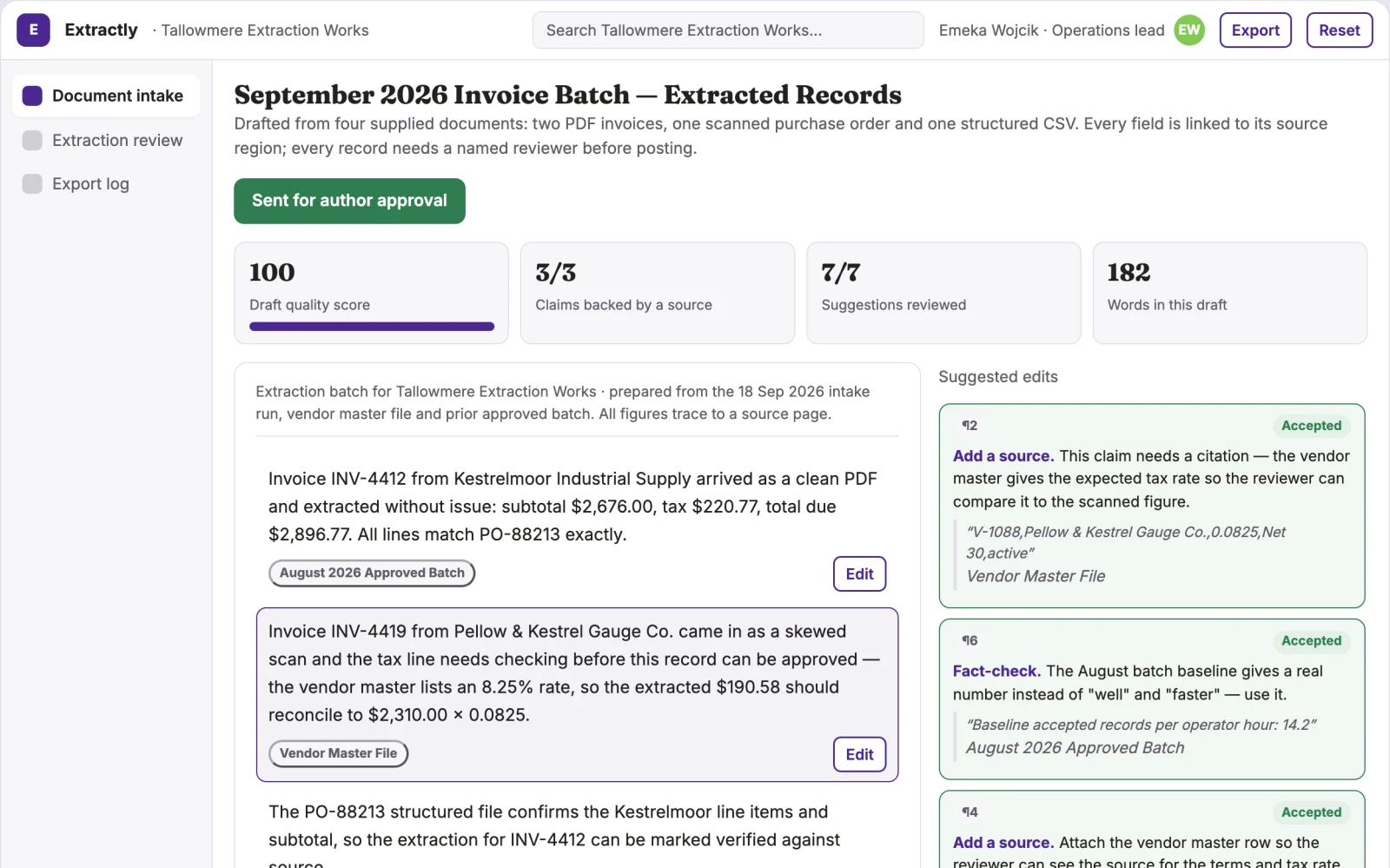Open the August 2026 Approved Batch source chip
The image size is (1390, 868).
coord(372,573)
